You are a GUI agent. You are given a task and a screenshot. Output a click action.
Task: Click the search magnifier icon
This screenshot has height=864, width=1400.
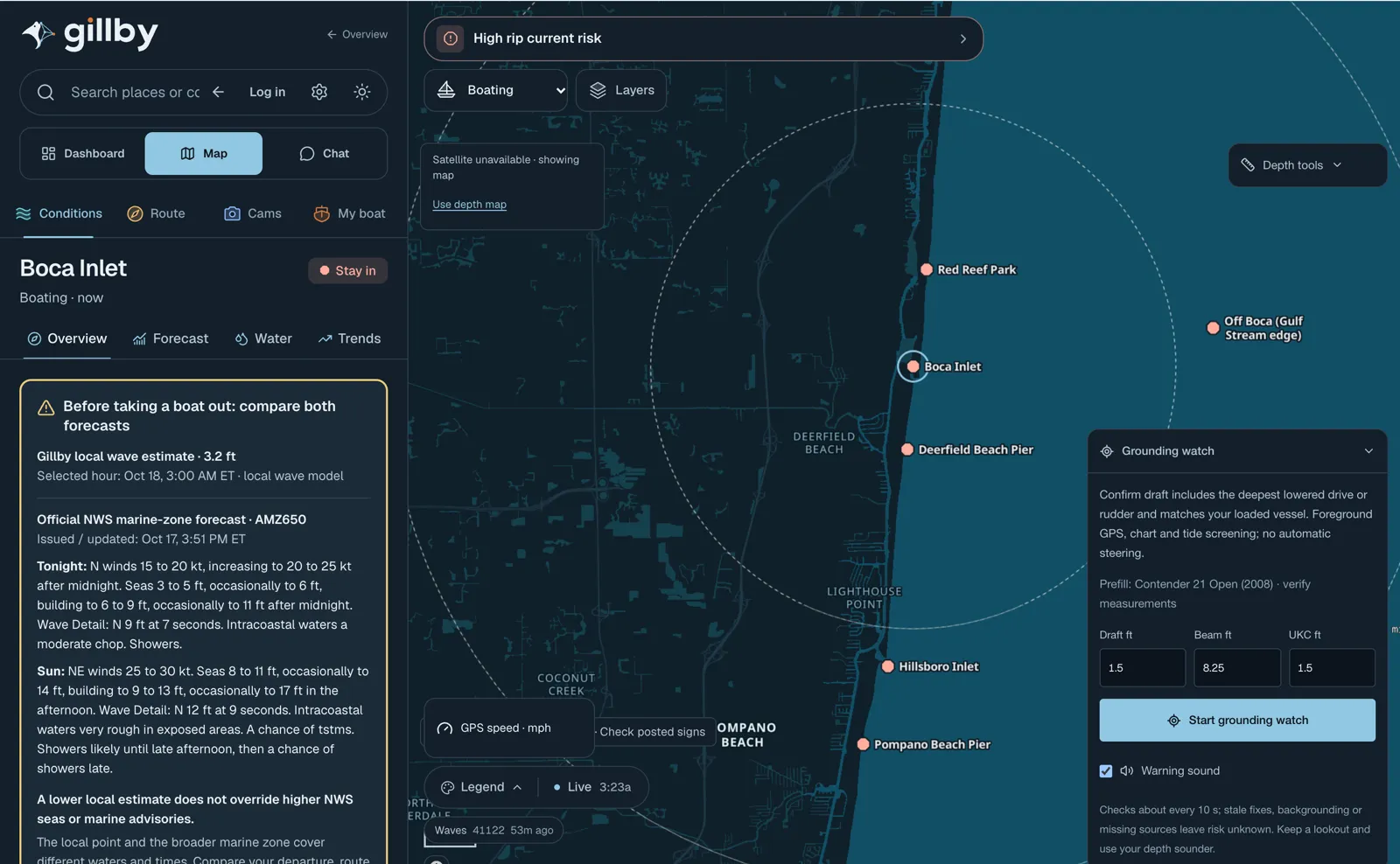coord(46,92)
